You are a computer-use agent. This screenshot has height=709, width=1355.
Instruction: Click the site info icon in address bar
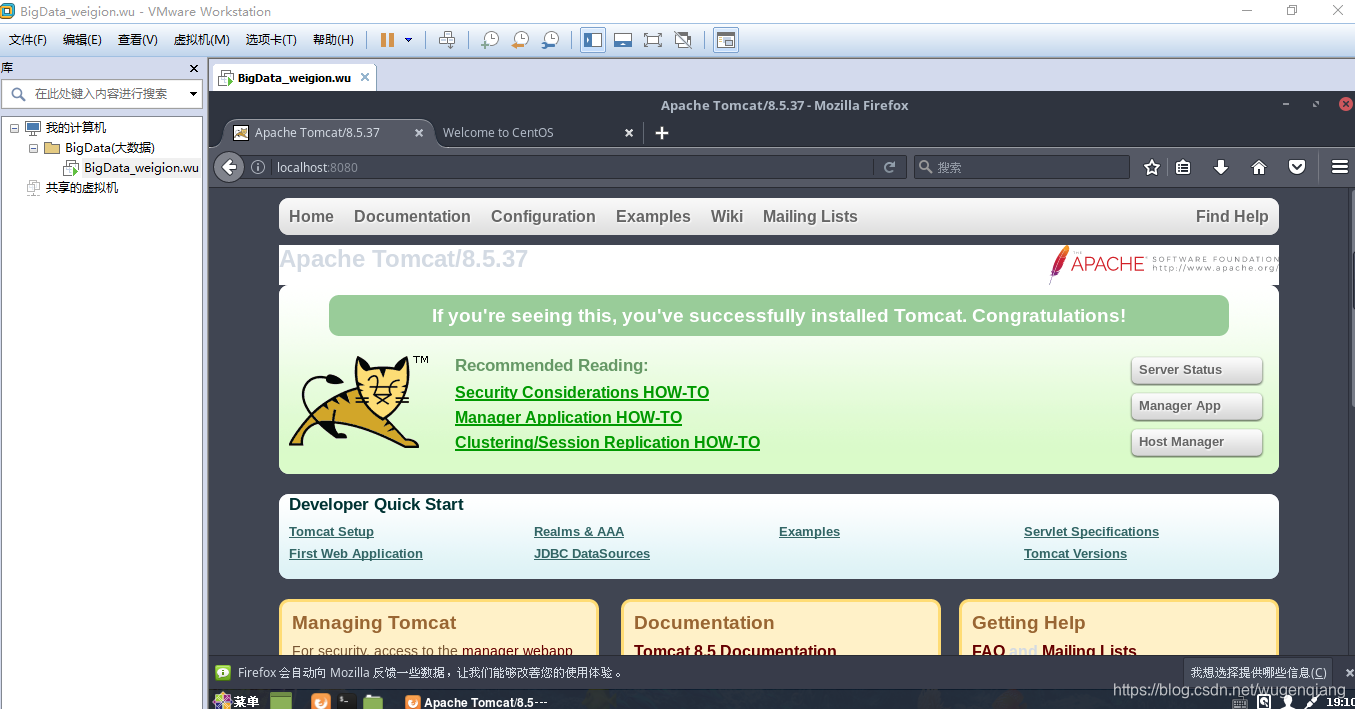coord(258,167)
